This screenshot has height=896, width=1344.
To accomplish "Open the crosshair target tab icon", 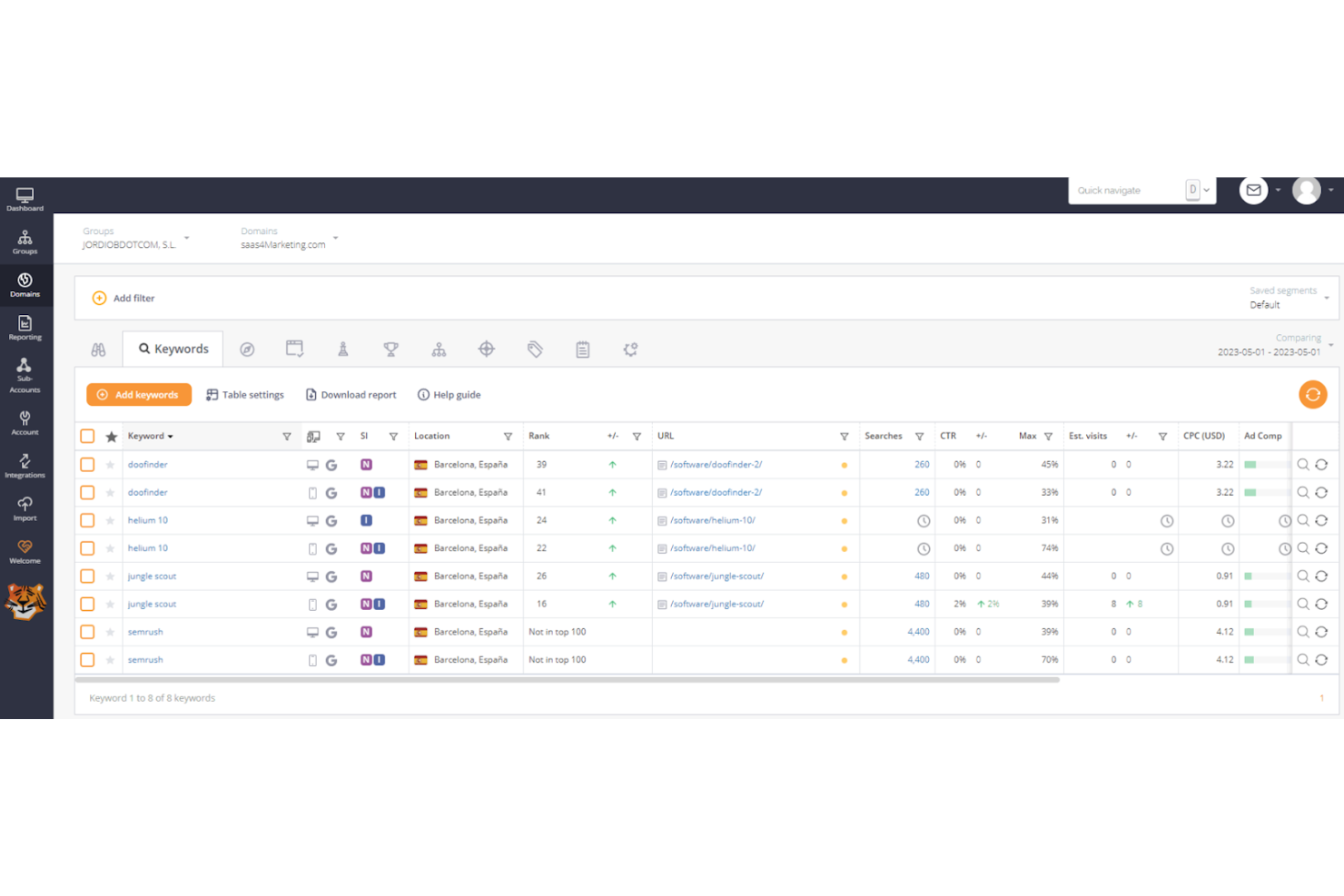I will 487,350.
